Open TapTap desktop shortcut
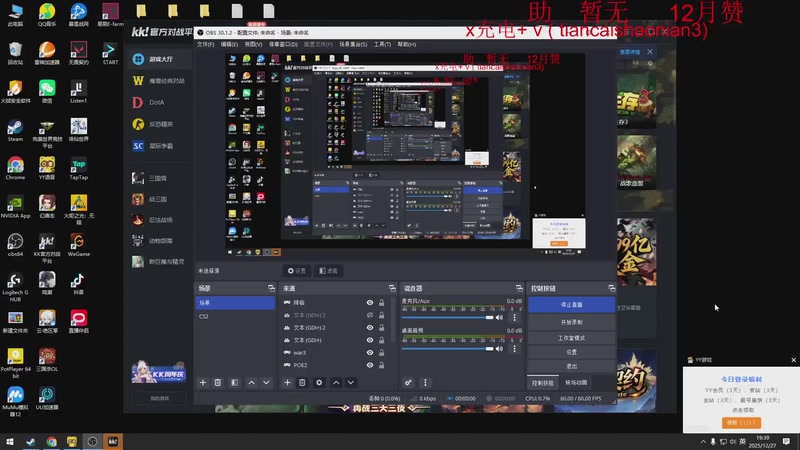This screenshot has height=450, width=800. 79,169
